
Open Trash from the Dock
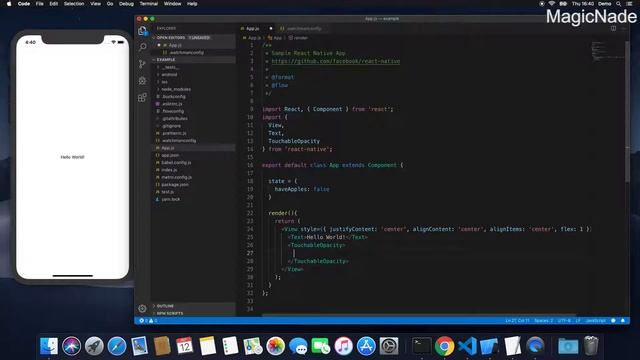tap(591, 346)
